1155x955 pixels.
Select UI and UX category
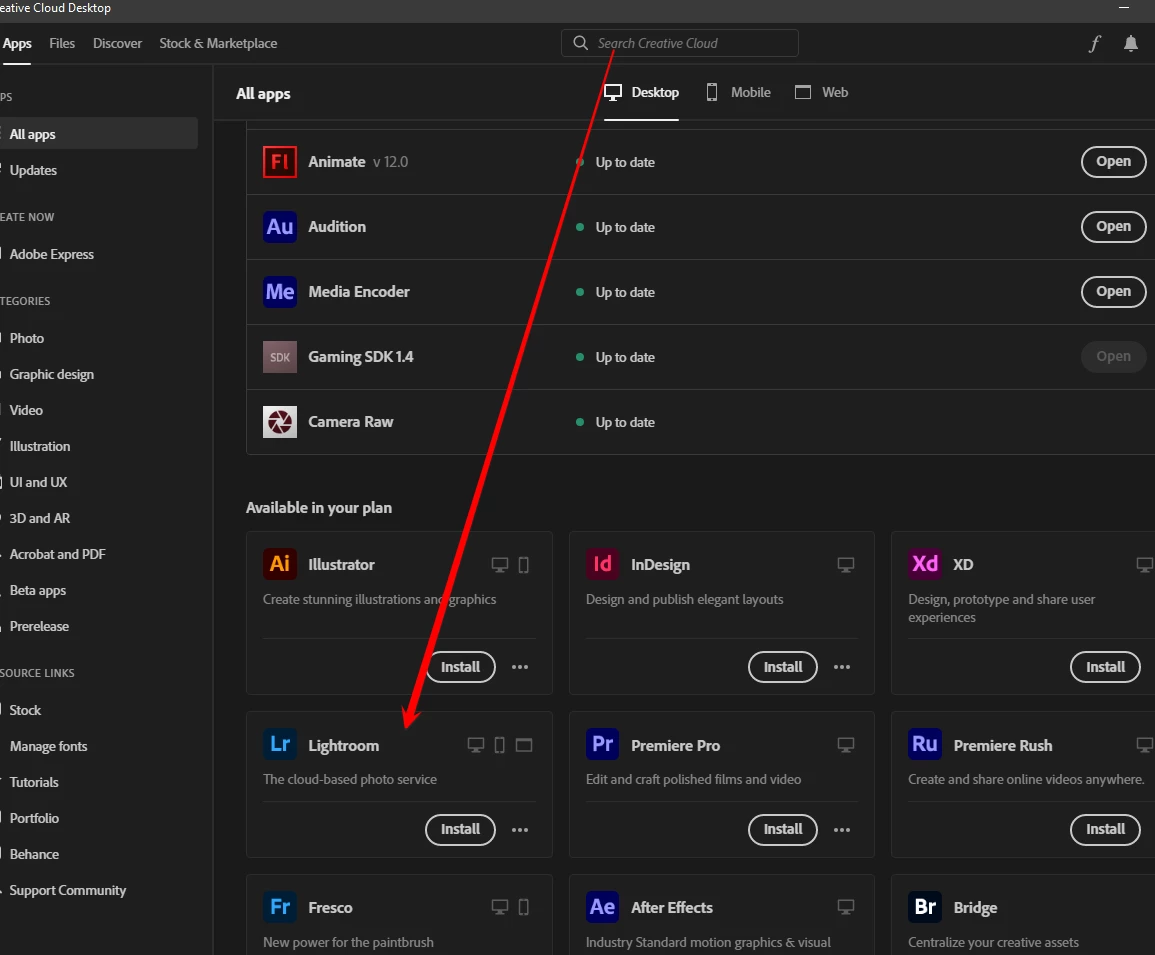(38, 483)
